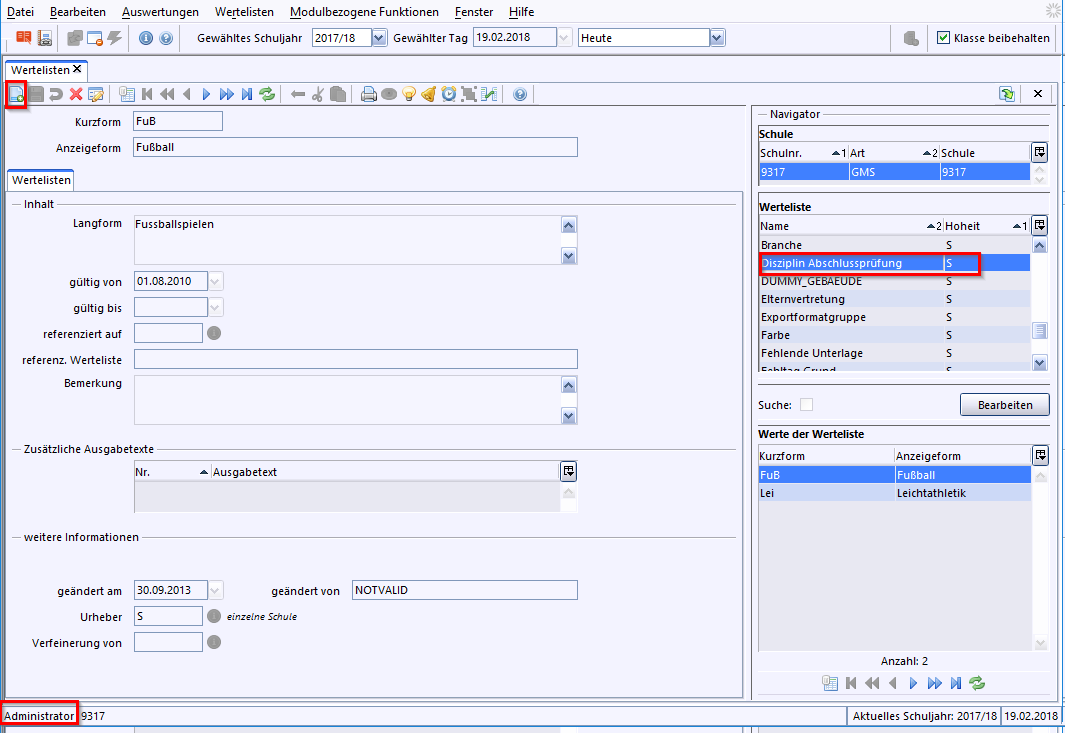Click the Bearbeiten button in the Navigator

click(1005, 405)
